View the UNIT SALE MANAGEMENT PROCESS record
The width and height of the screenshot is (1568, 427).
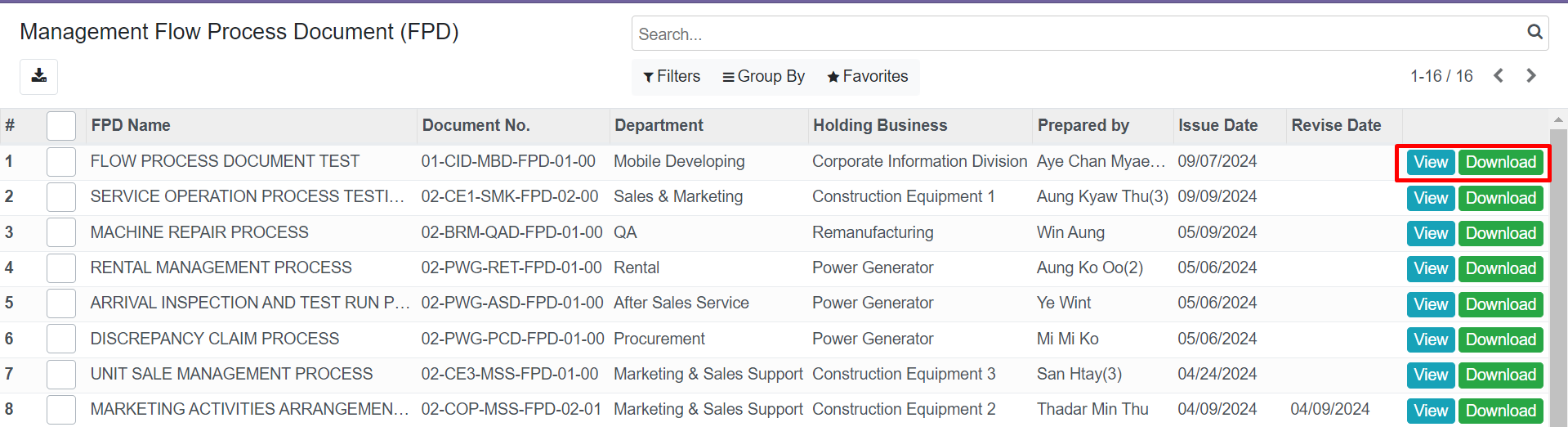(1431, 375)
